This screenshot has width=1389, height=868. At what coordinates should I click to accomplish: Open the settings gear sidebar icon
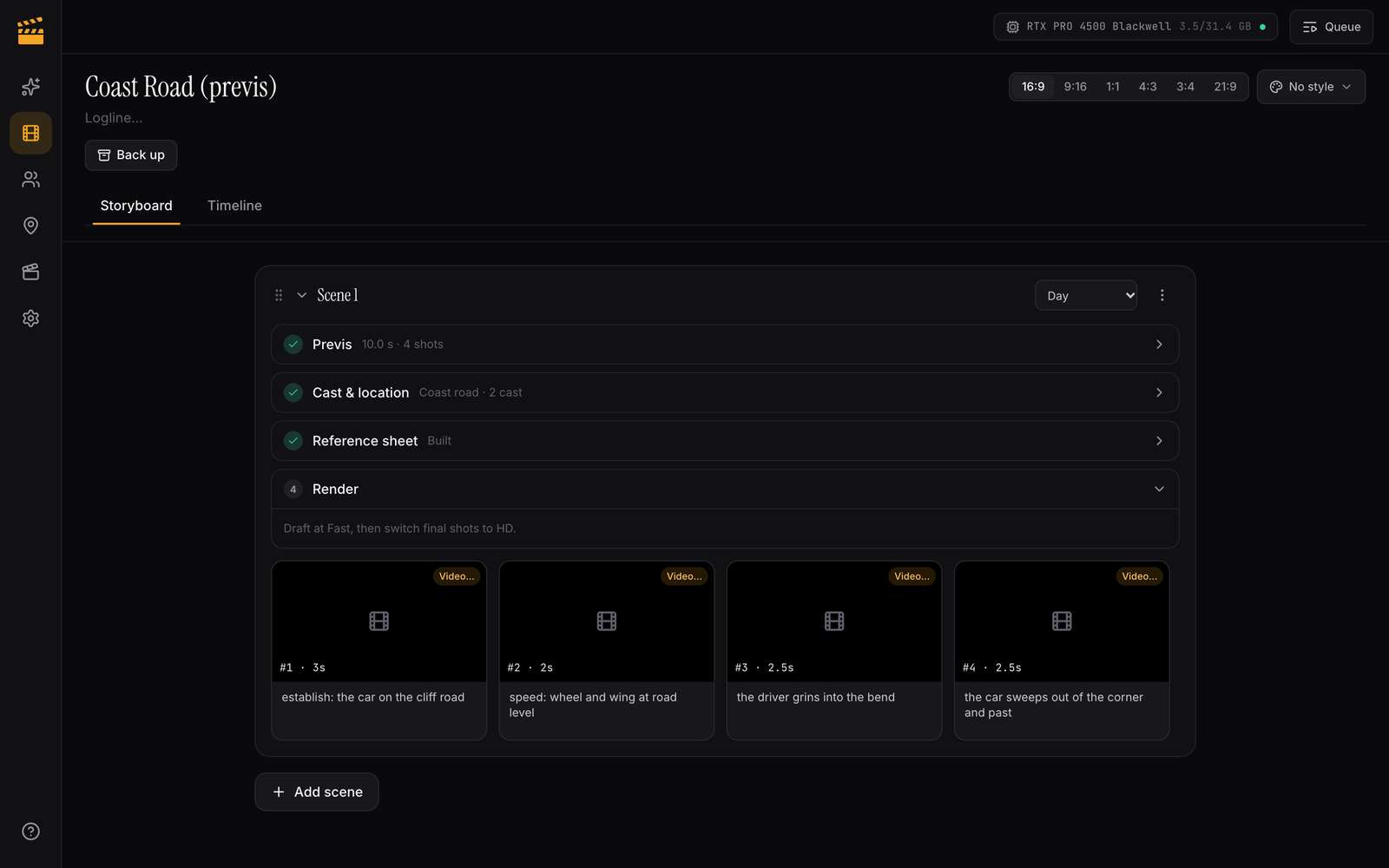(30, 319)
